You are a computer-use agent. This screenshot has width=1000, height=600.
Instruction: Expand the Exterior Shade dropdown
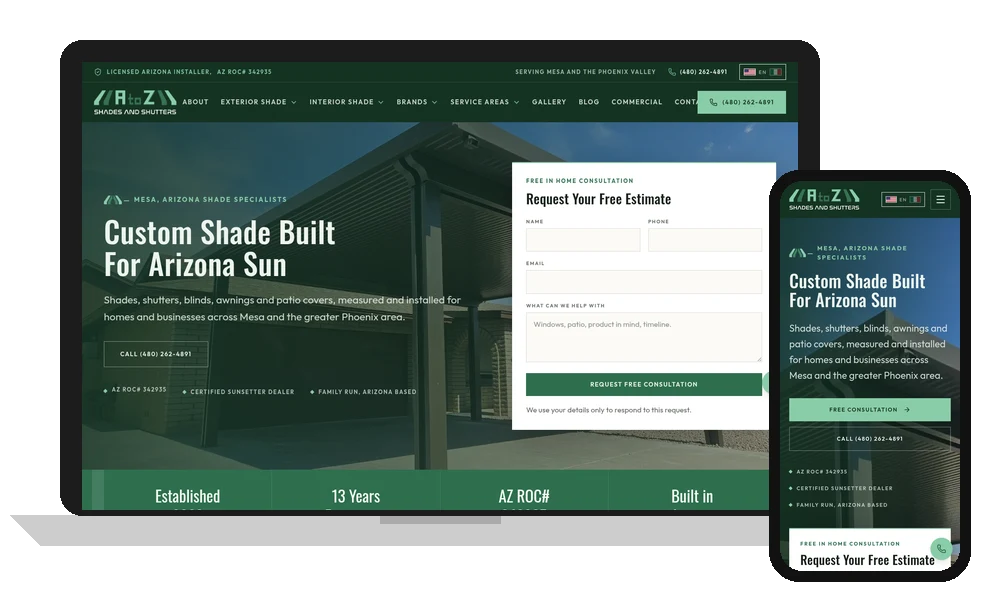tap(258, 102)
